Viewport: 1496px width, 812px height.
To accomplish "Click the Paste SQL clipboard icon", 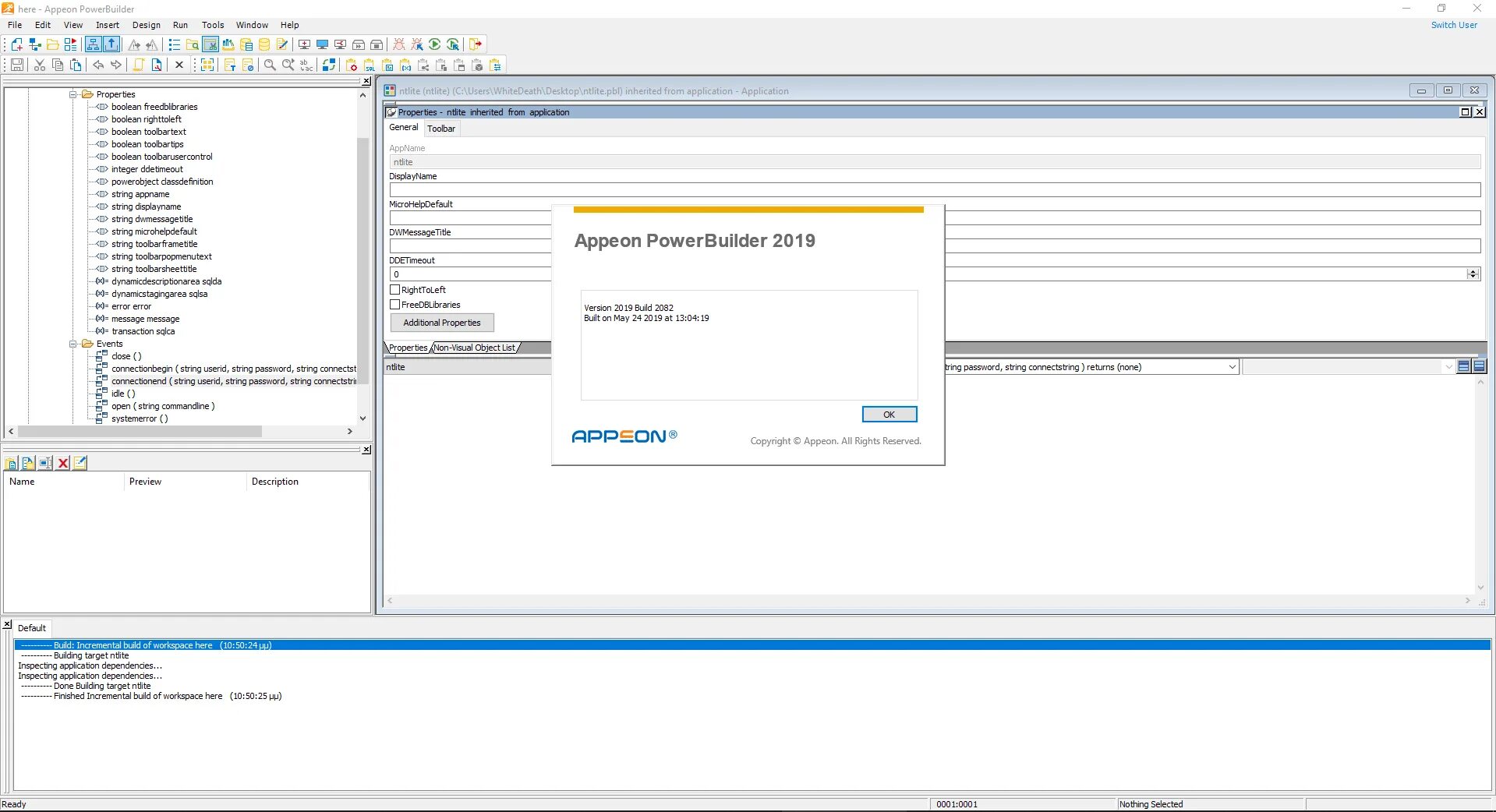I will point(370,65).
